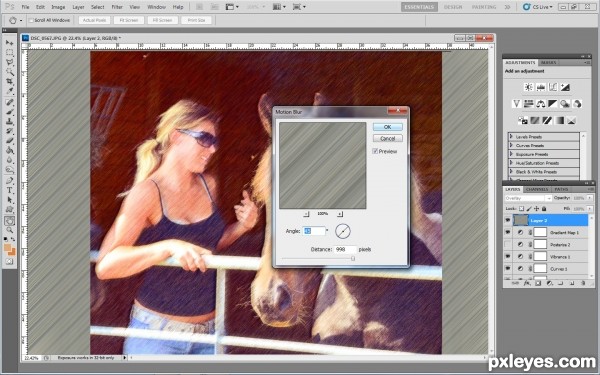Hide the Vibrance 1 layer

pos(507,256)
